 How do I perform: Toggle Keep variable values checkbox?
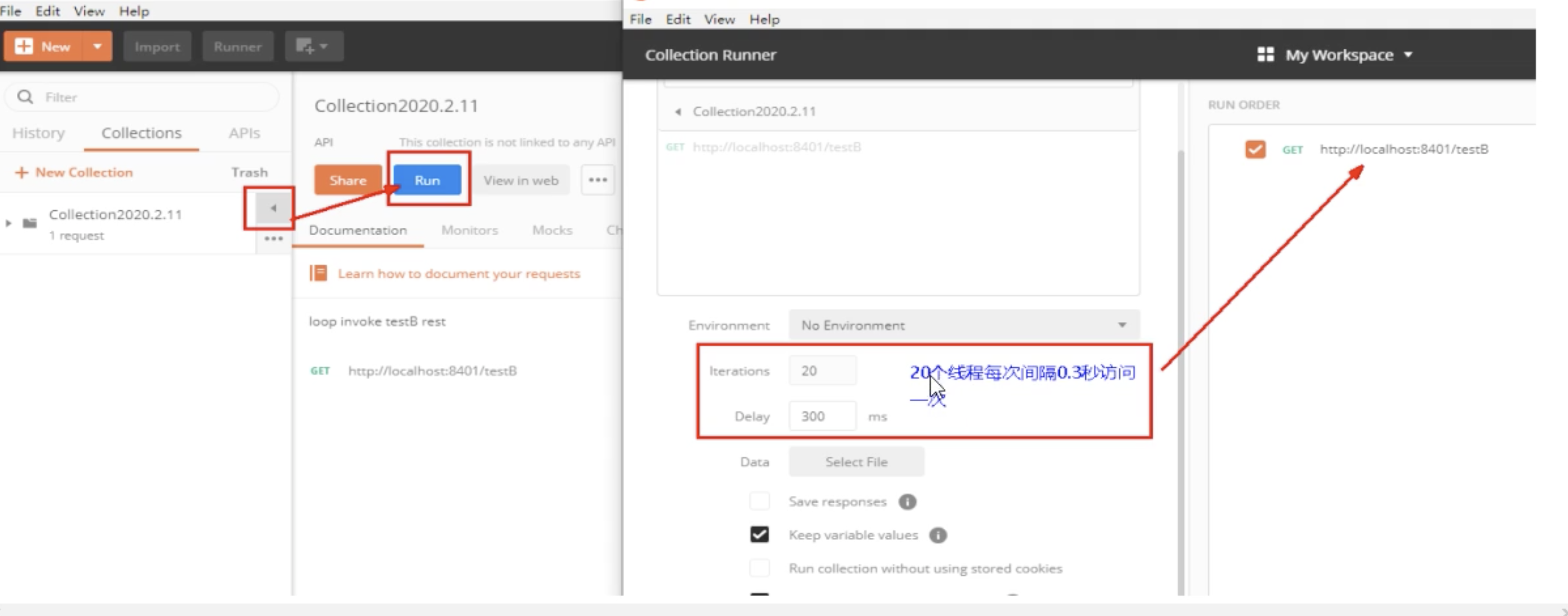pyautogui.click(x=760, y=534)
